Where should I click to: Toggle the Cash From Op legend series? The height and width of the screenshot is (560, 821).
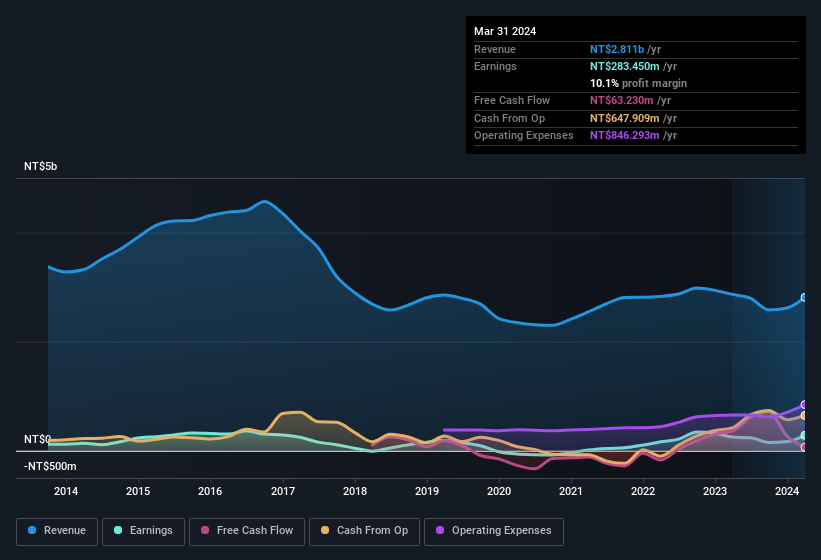(364, 531)
